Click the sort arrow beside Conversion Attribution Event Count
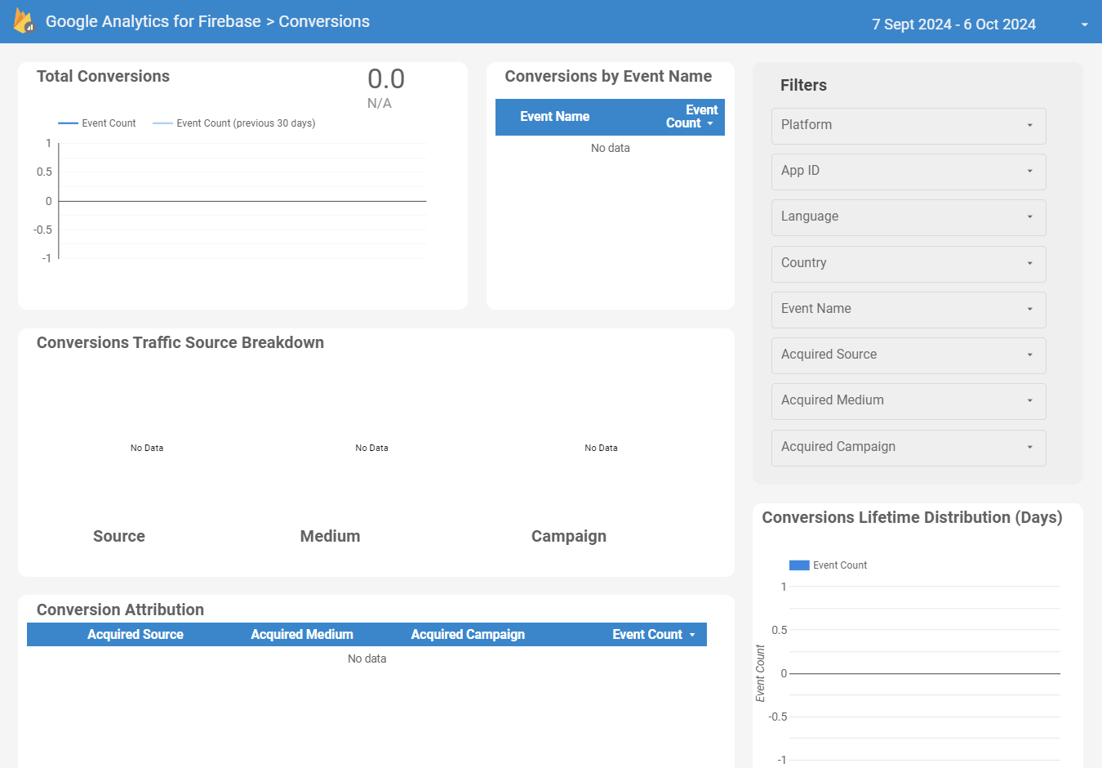 point(692,635)
